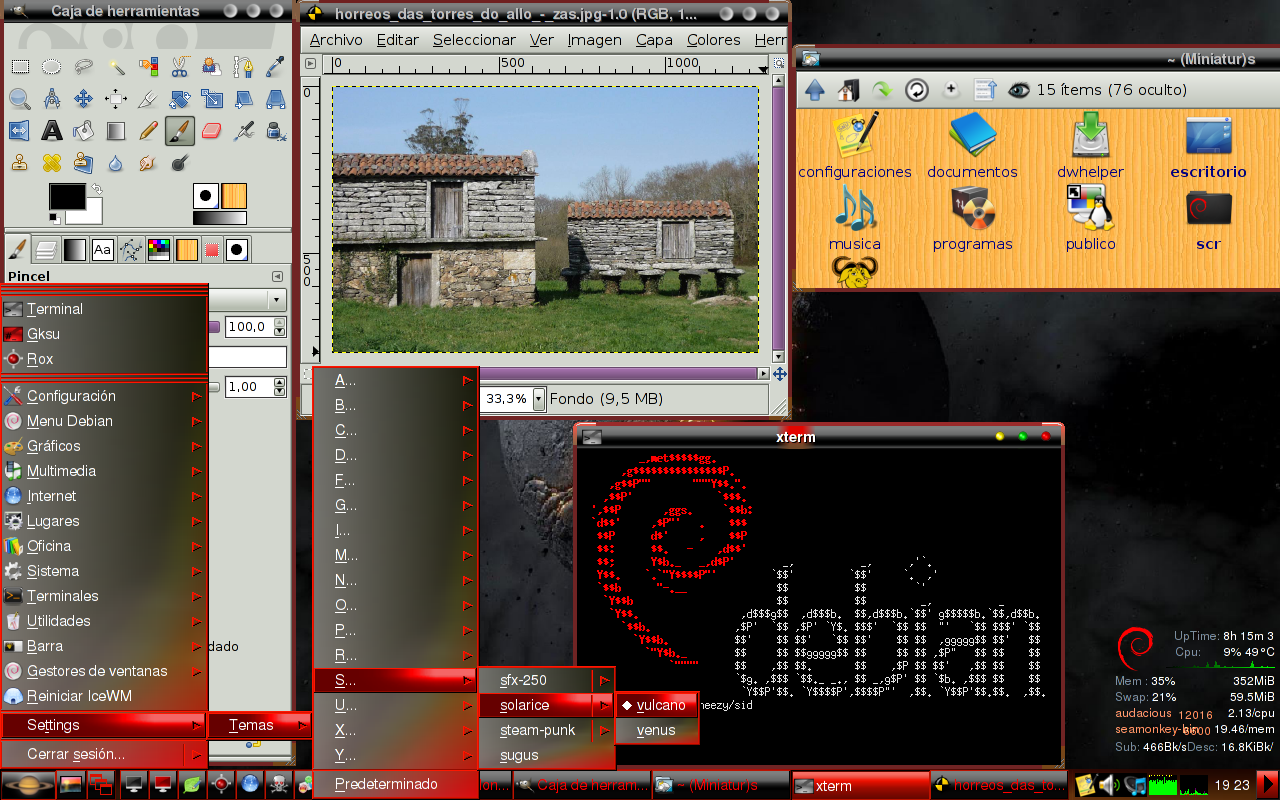This screenshot has height=800, width=1280.
Task: Select the Measure compass tool
Action: (x=52, y=99)
